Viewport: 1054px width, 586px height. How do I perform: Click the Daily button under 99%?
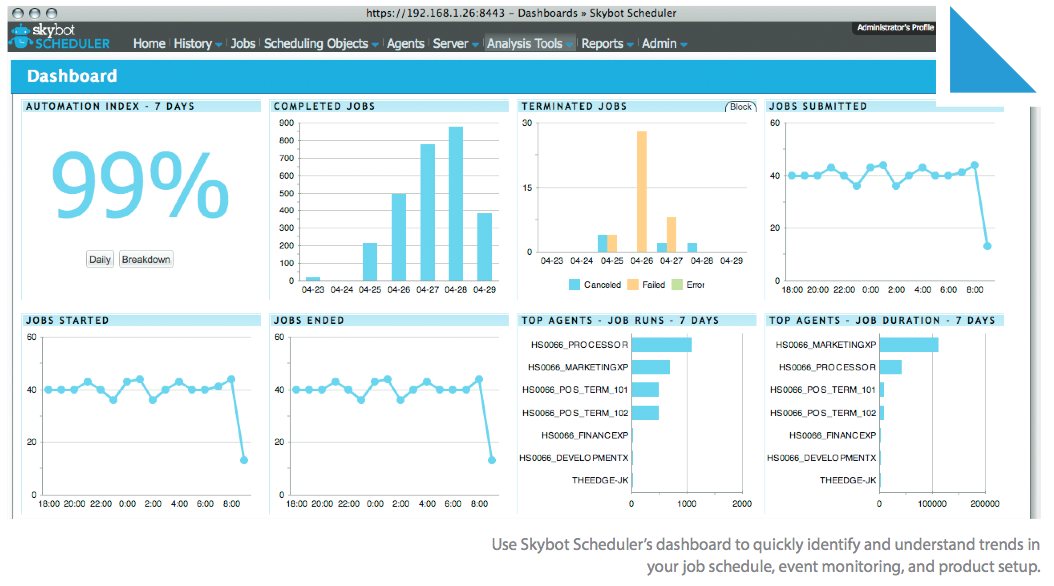tap(100, 259)
